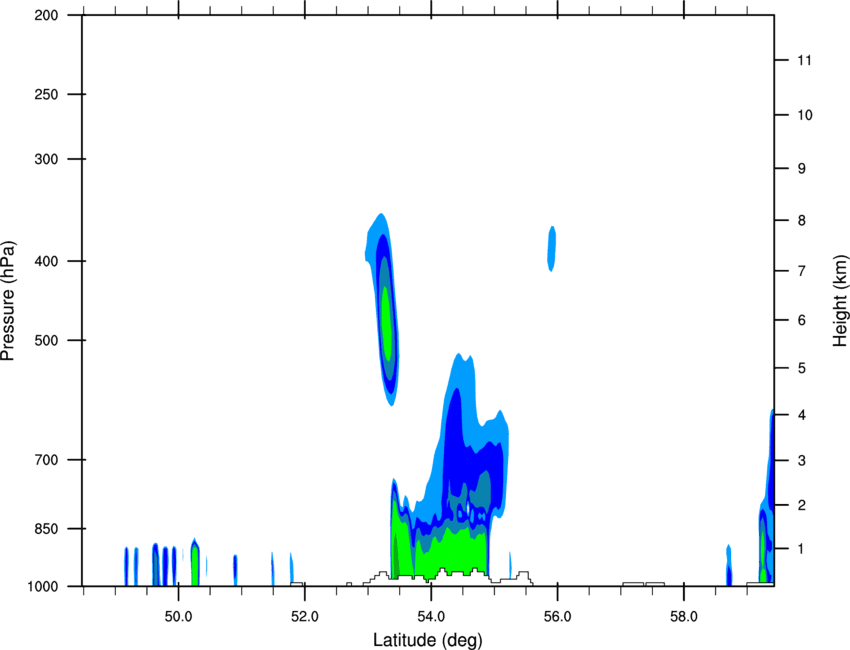Select the 1000 pressure tick label
This screenshot has width=850, height=650.
tap(43, 587)
